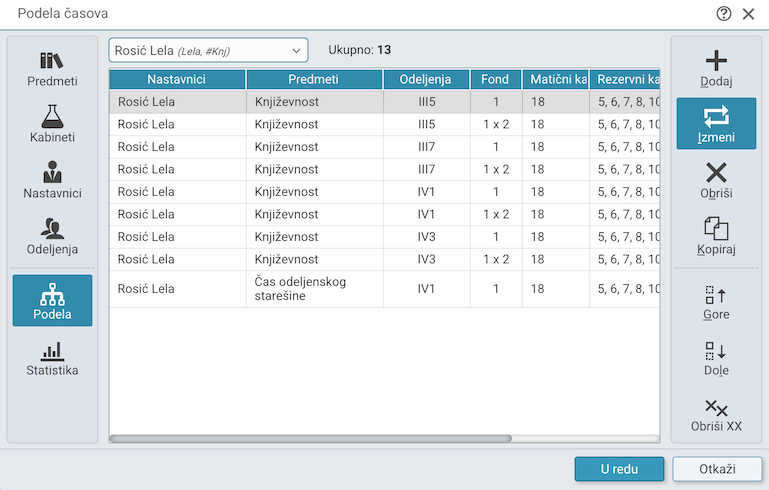This screenshot has height=490, width=769.
Task: Open the Rosić Lela teacher dropdown
Action: click(x=208, y=50)
